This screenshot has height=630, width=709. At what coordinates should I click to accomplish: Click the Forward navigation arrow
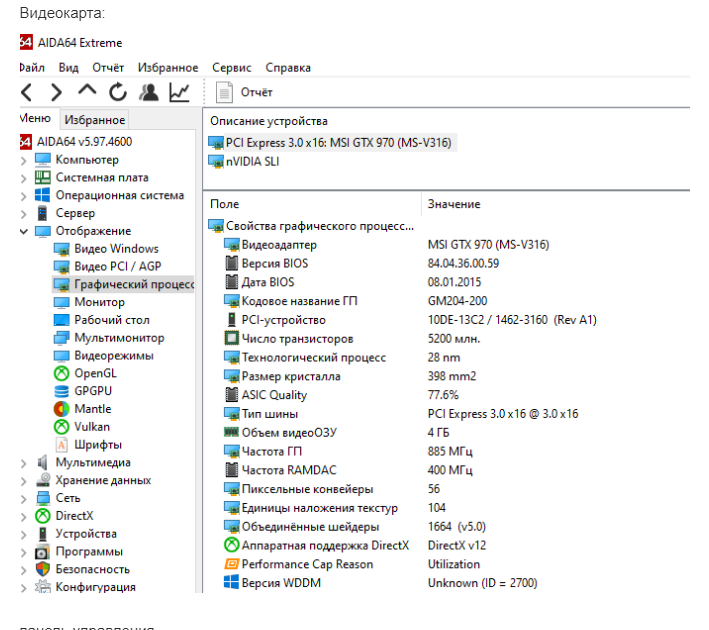56,93
